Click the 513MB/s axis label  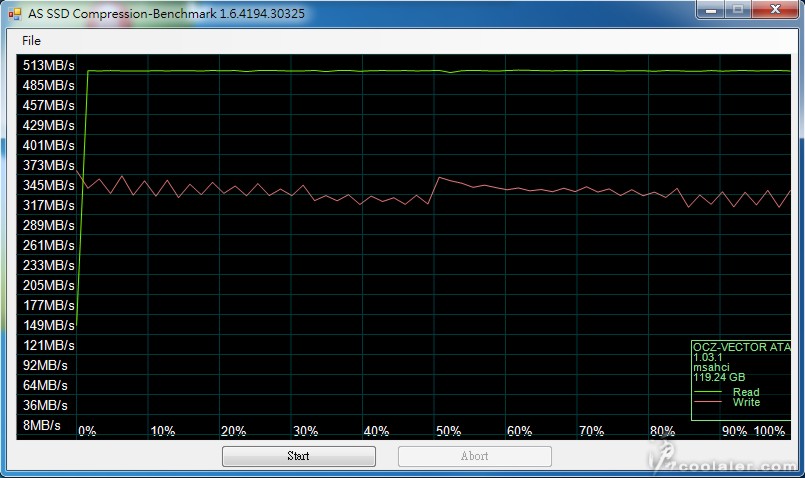point(49,65)
